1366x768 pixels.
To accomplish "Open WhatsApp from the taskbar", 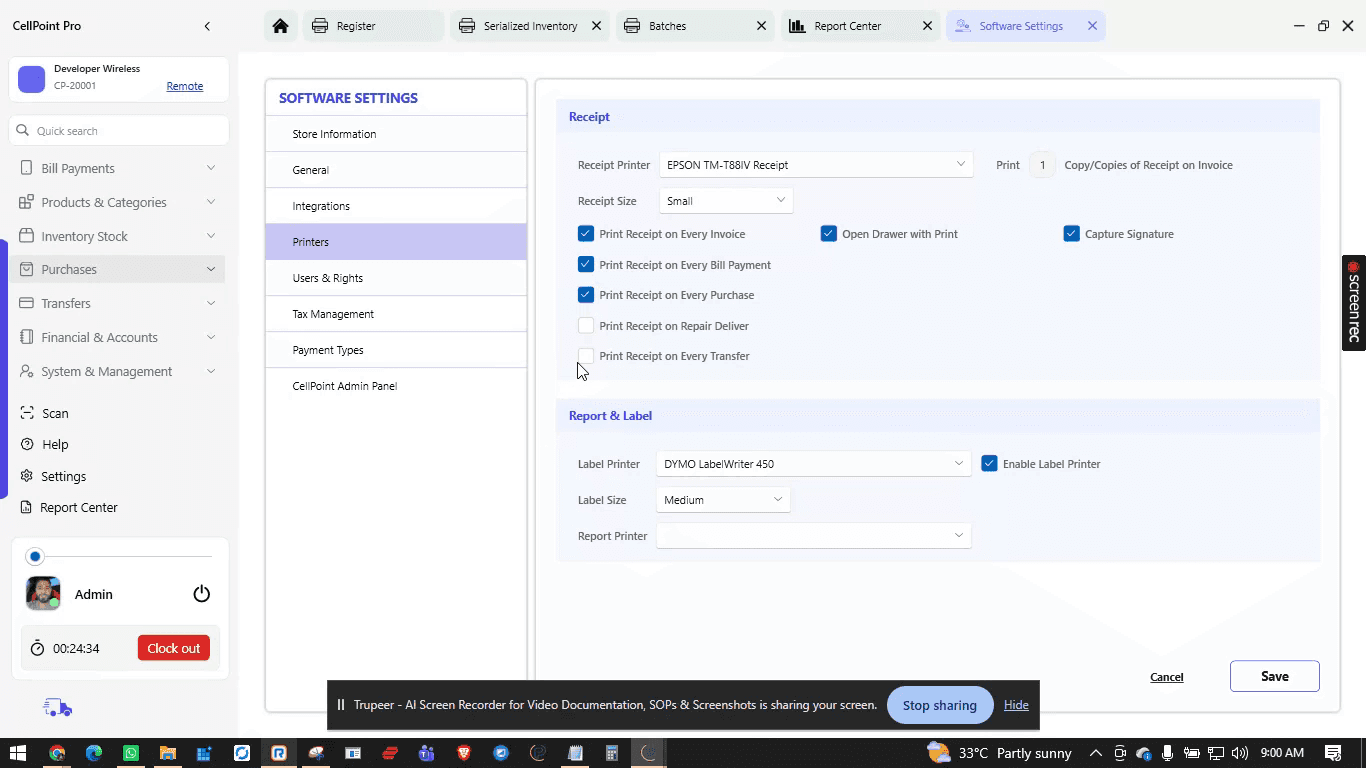I will pos(131,753).
